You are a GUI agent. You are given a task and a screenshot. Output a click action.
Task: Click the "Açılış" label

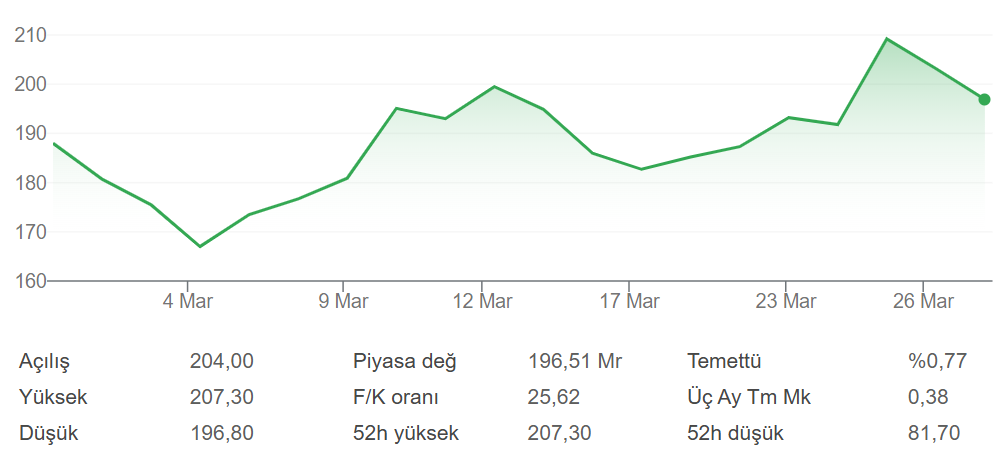[x=45, y=361]
